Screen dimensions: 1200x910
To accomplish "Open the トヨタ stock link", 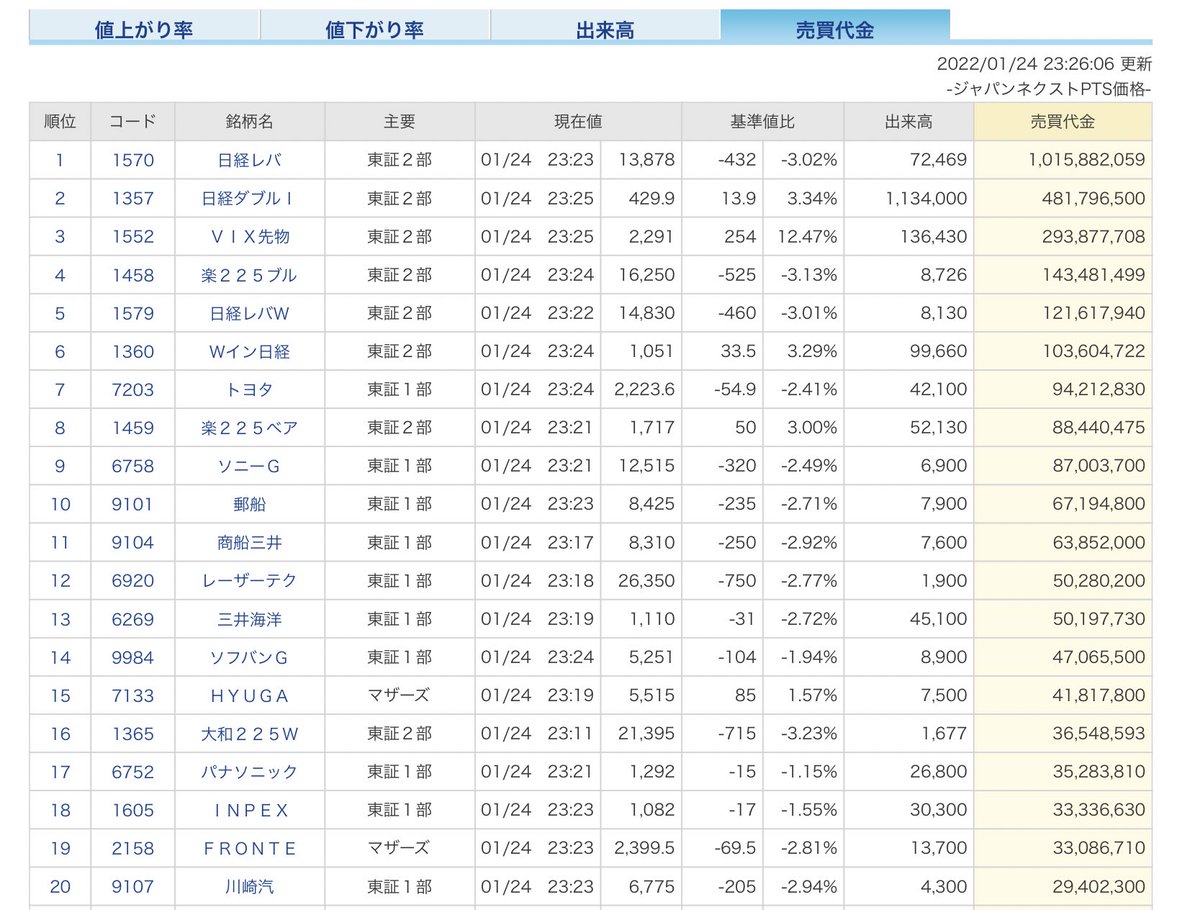I will coord(249,389).
